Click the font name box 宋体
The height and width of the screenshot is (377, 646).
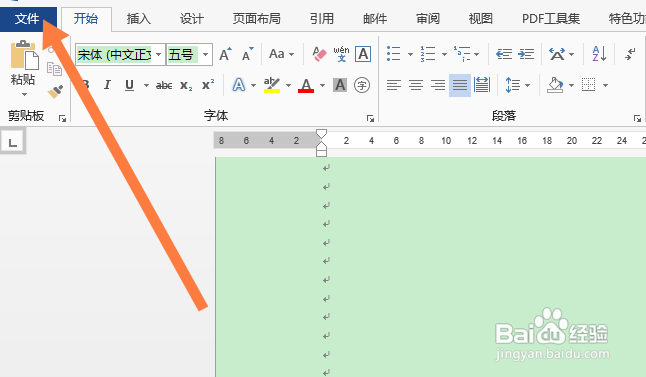pyautogui.click(x=114, y=54)
